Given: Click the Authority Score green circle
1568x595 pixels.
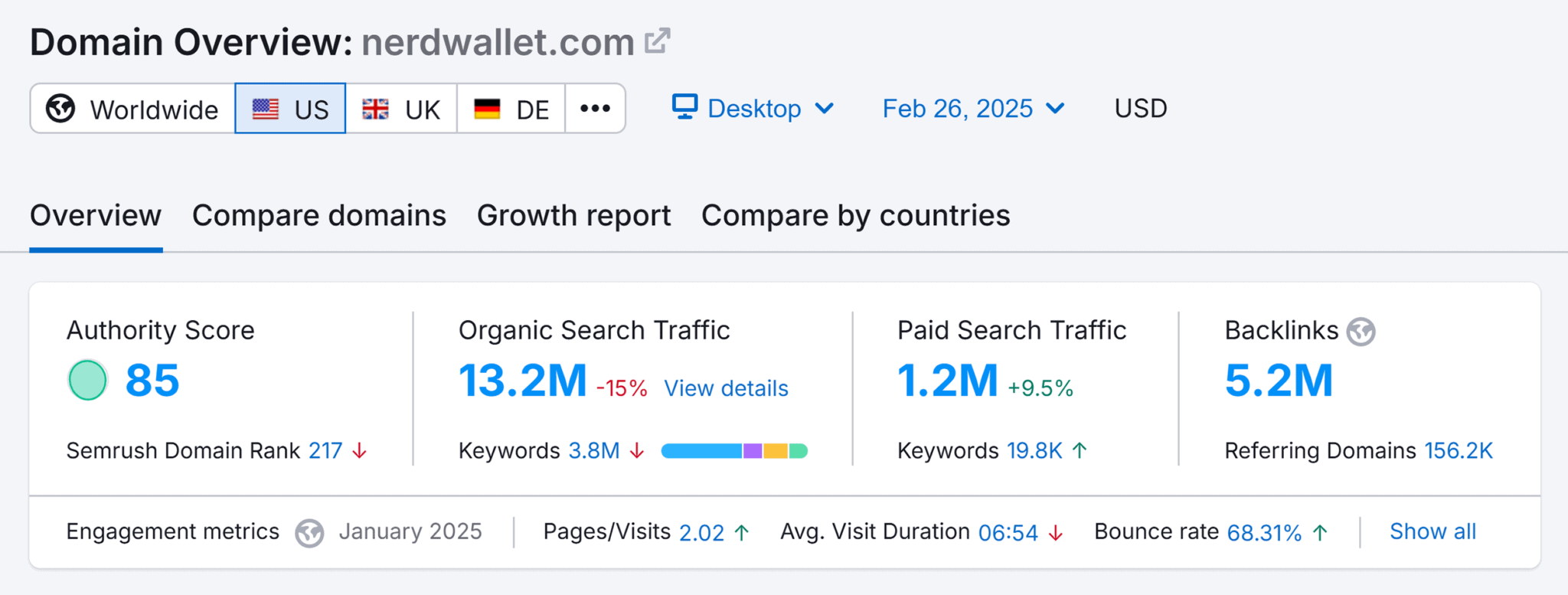Looking at the screenshot, I should tap(87, 380).
